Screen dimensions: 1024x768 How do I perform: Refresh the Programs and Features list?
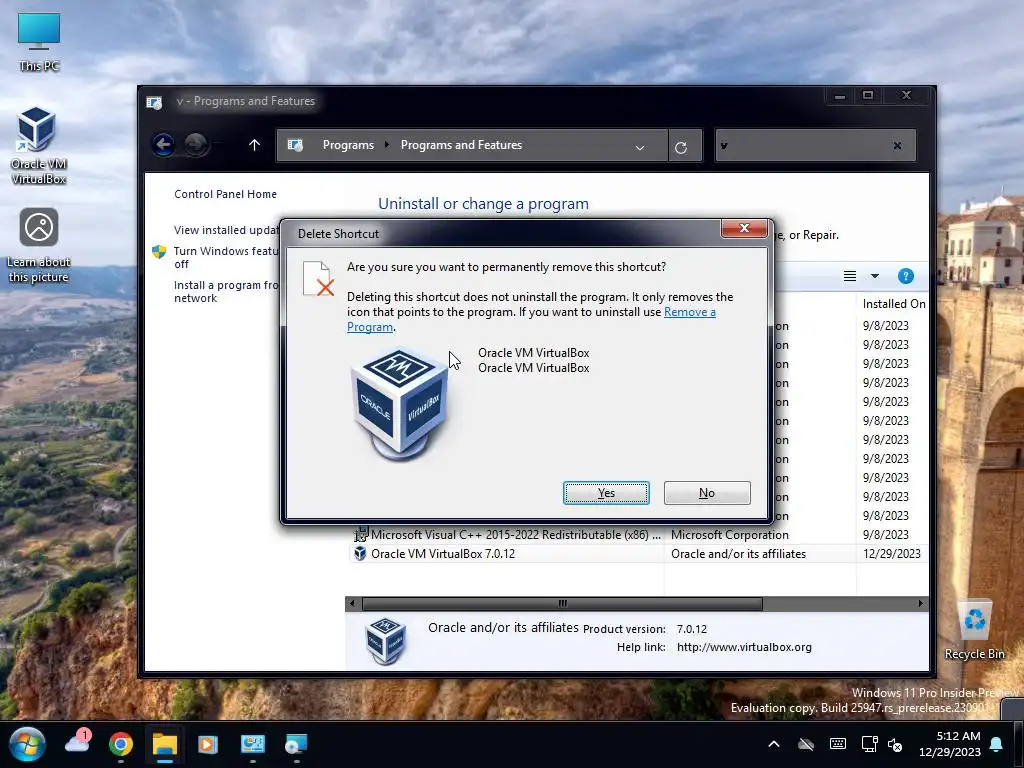(681, 147)
